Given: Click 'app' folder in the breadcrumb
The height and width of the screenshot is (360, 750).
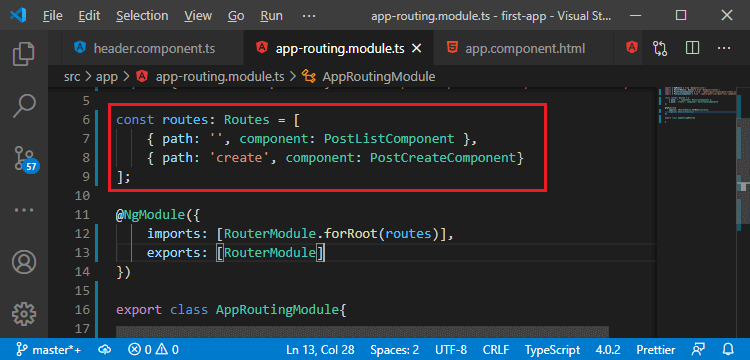Looking at the screenshot, I should [107, 76].
